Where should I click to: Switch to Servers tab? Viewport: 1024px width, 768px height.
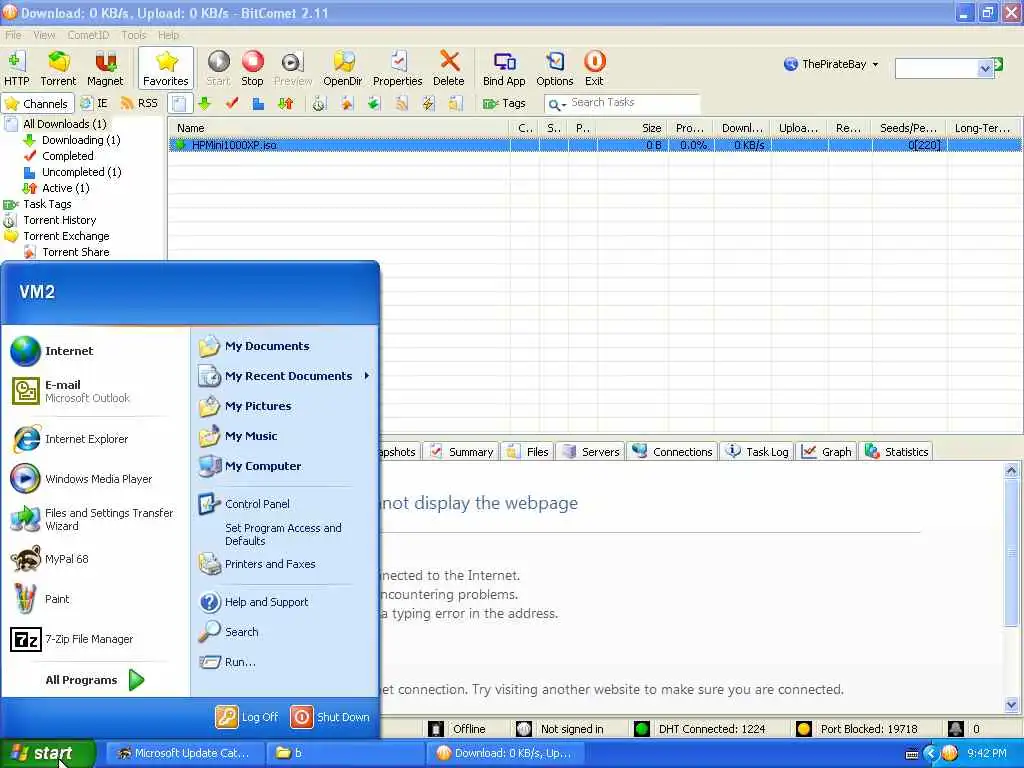(x=591, y=451)
